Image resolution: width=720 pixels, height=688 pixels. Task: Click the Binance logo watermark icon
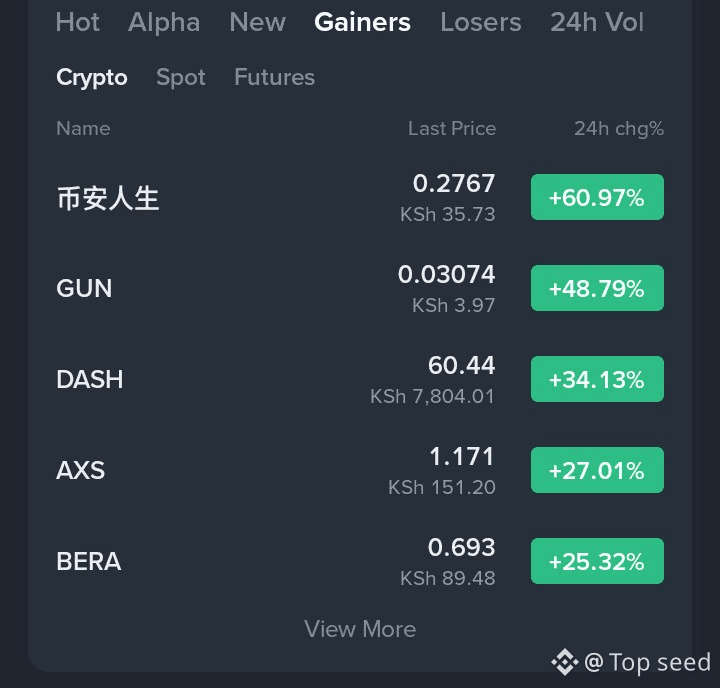coord(565,662)
